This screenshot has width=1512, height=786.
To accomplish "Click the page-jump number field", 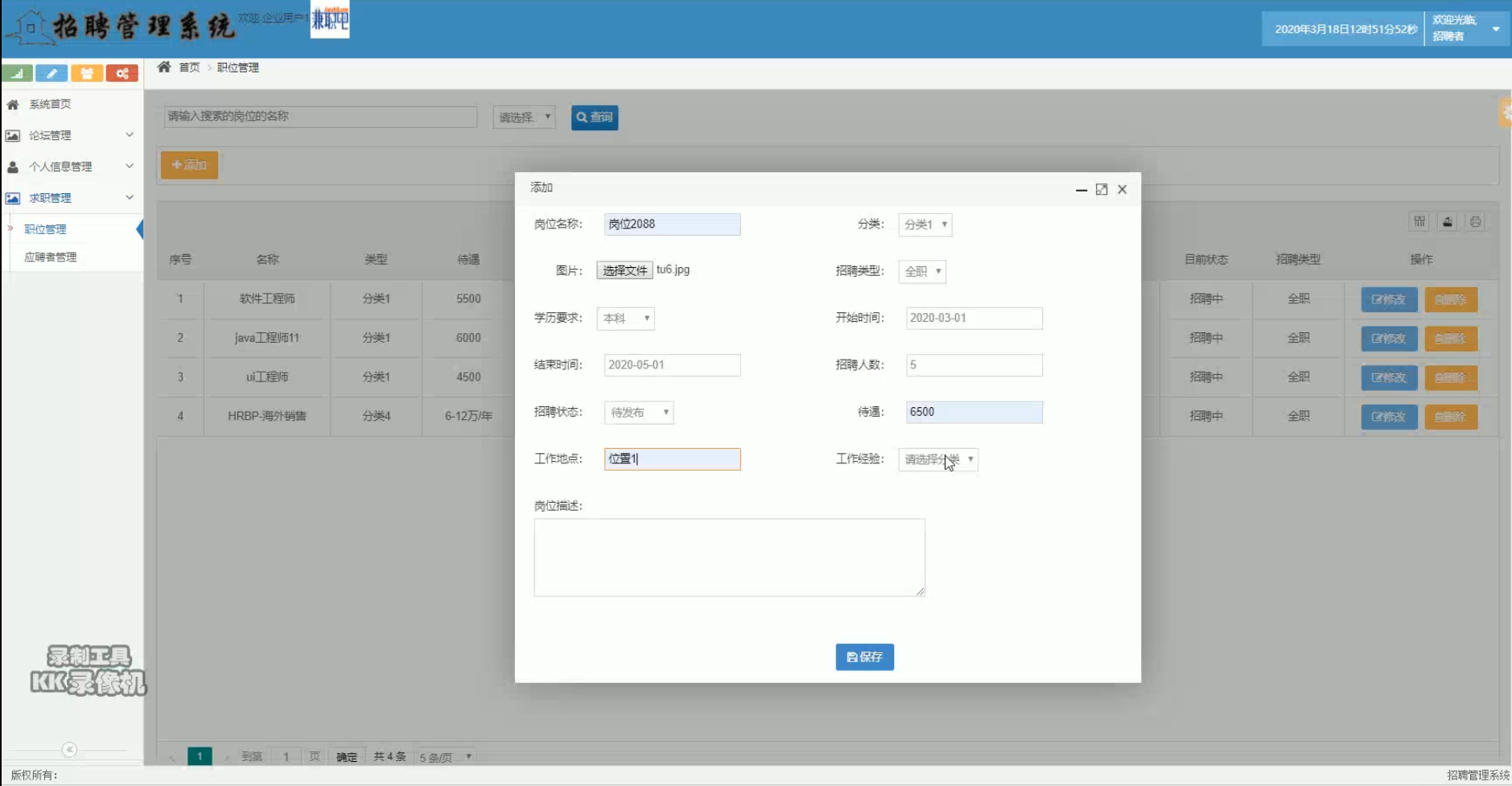I will coord(286,756).
